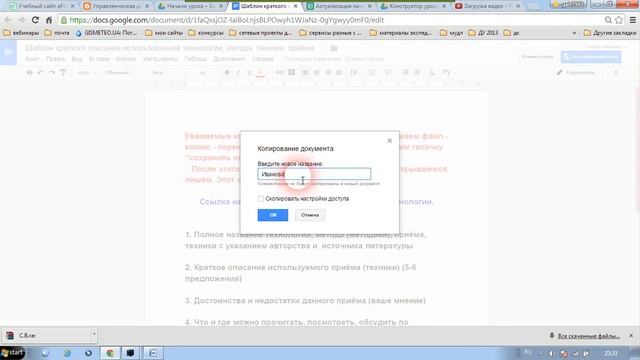Click the bulleted list icon
Screen dimensions: 640x360
pyautogui.click(x=388, y=73)
